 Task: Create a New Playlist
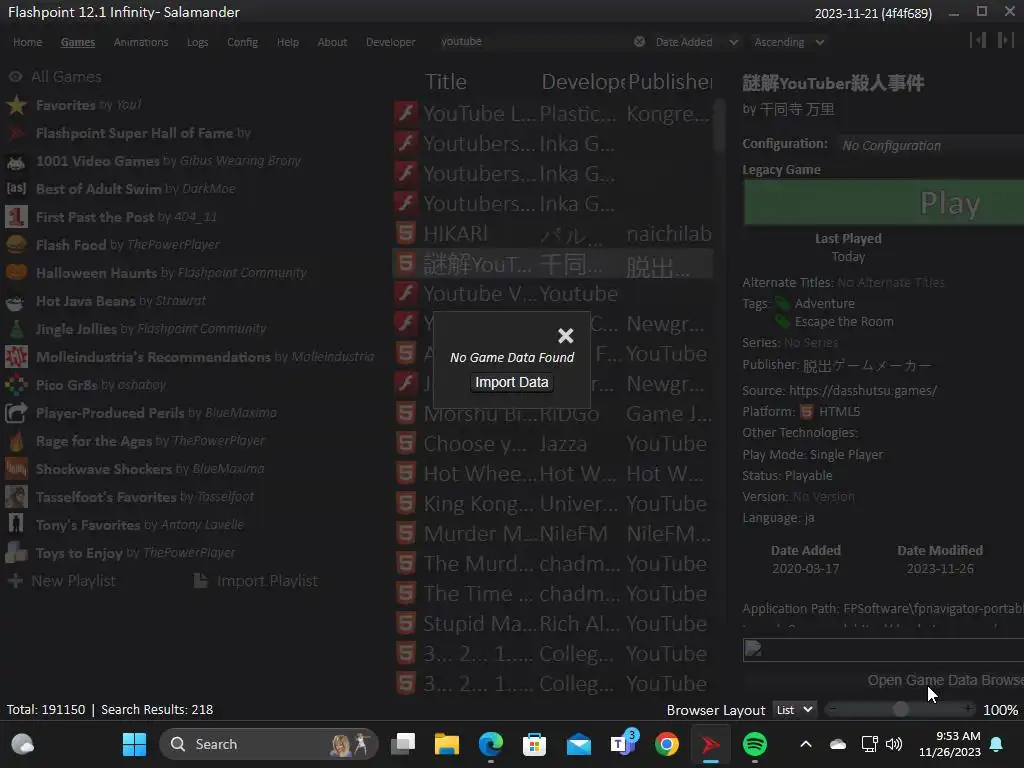(62, 581)
